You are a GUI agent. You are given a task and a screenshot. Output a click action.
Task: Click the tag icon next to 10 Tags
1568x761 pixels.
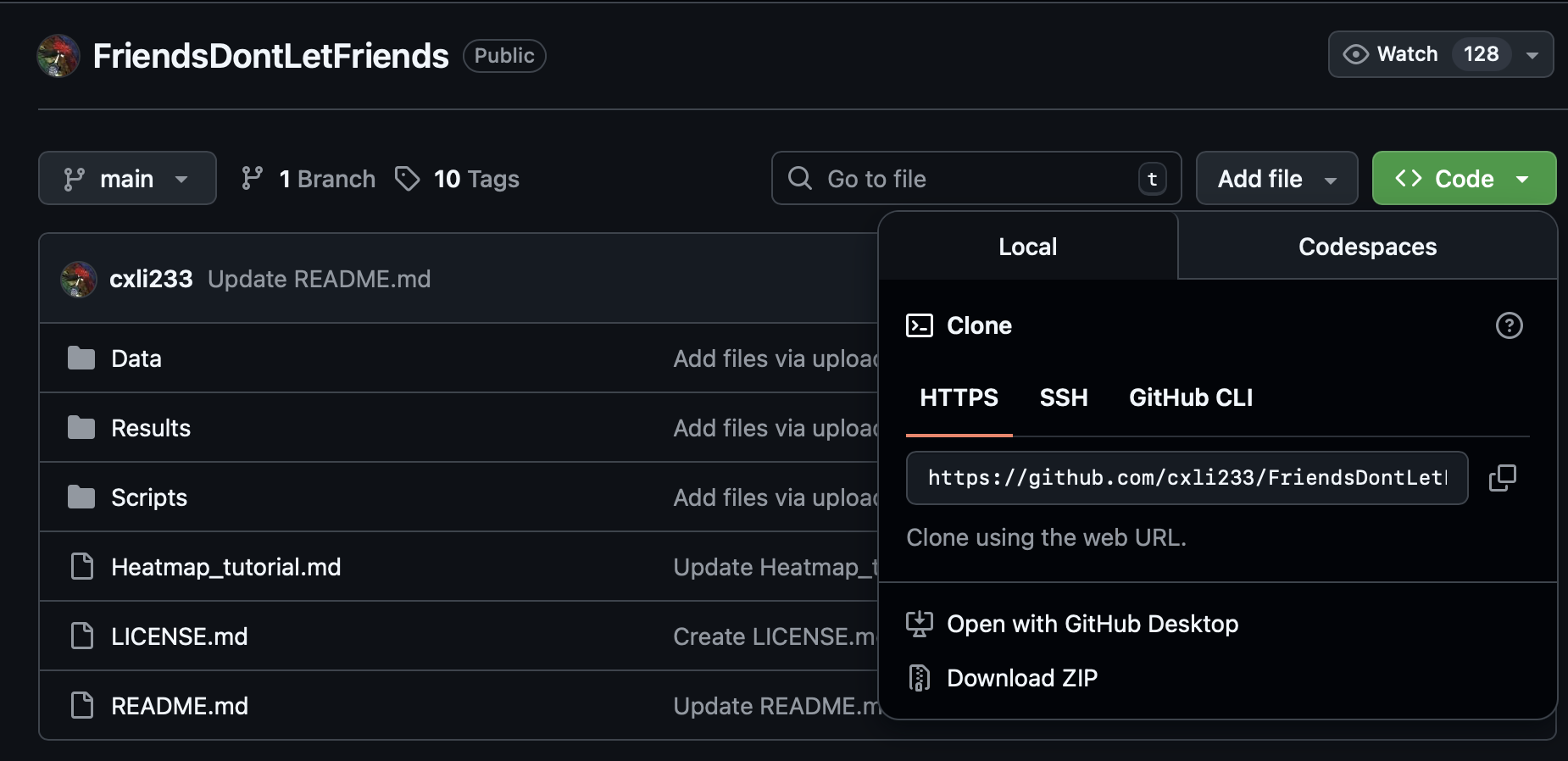coord(408,179)
